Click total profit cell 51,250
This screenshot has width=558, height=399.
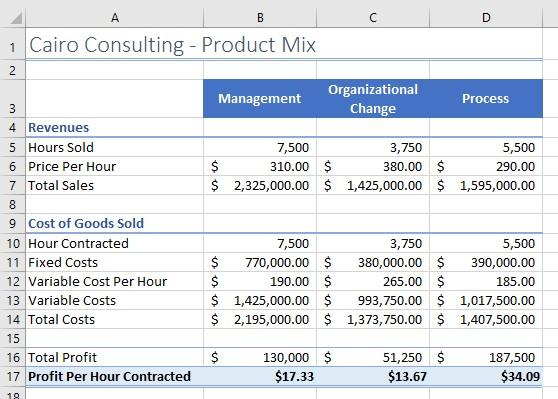[373, 357]
